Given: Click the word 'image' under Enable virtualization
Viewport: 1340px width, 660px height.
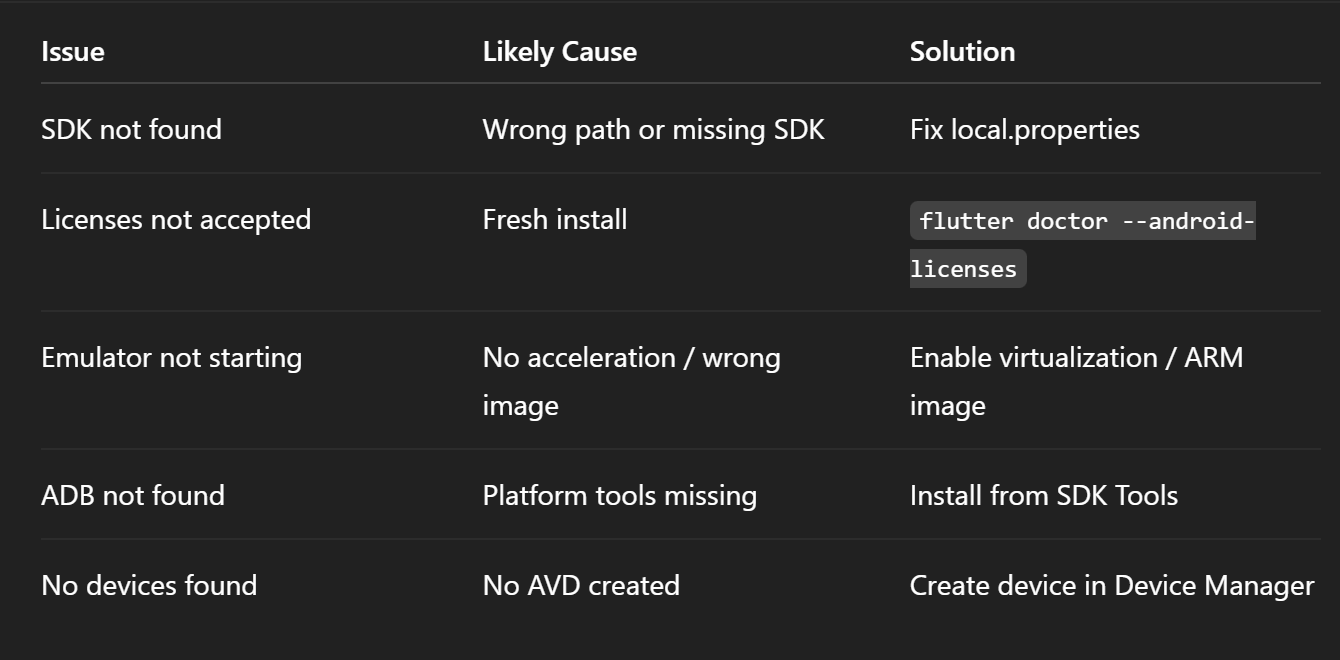Looking at the screenshot, I should [x=948, y=407].
